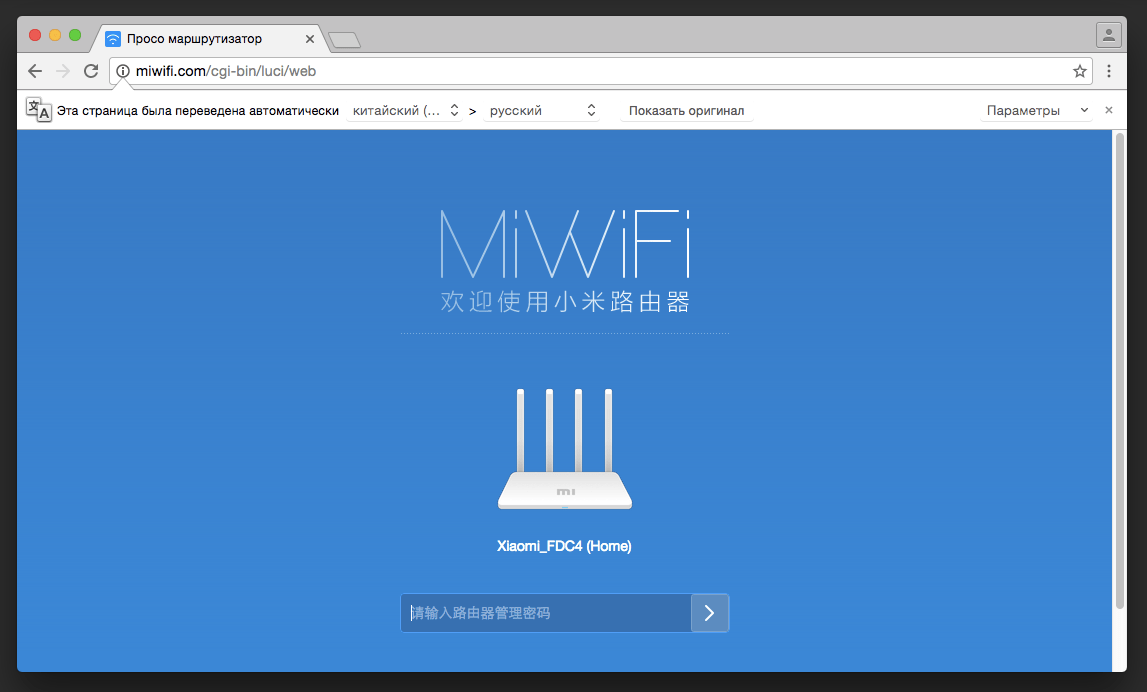Open the Chrome user profile button
The height and width of the screenshot is (692, 1147).
click(1108, 34)
